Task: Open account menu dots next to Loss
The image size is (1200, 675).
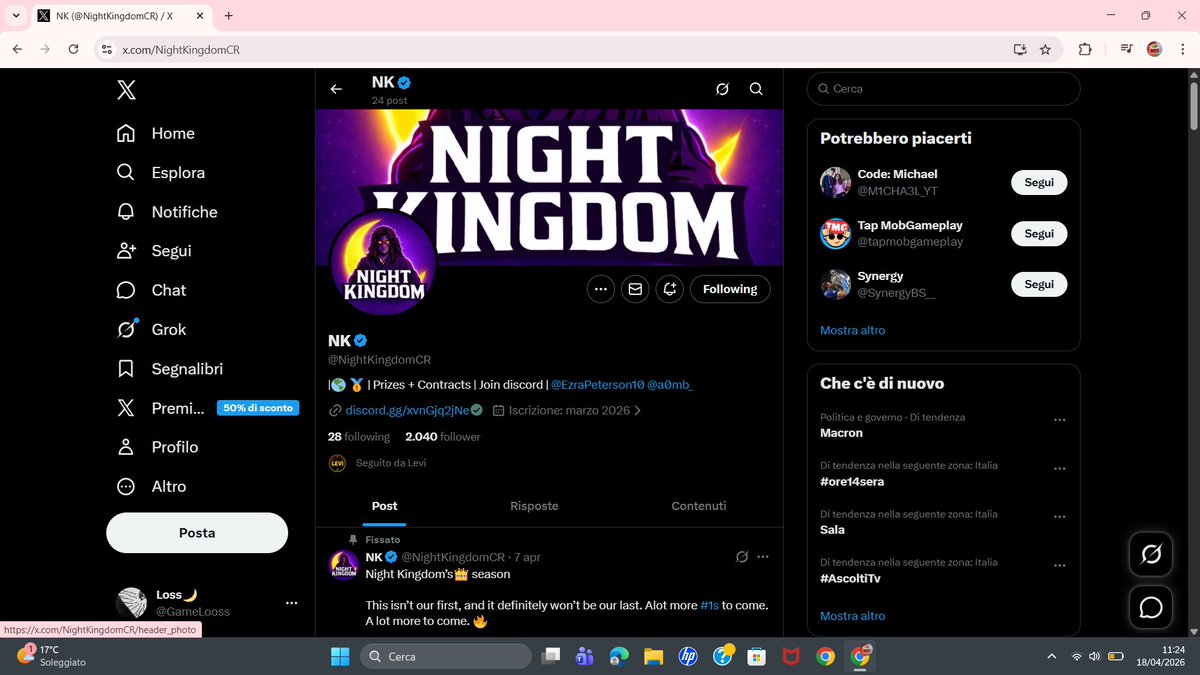Action: 291,603
